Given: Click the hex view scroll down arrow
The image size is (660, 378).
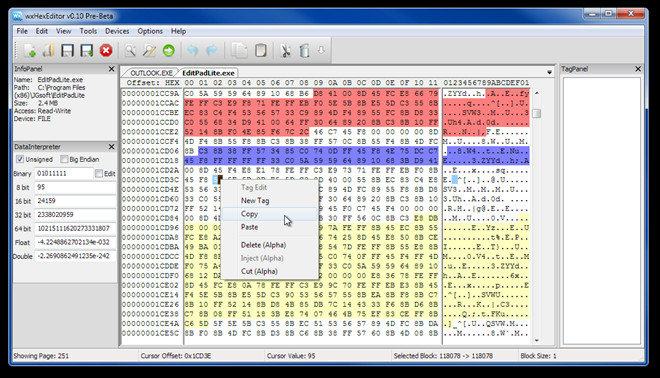Looking at the screenshot, I should [x=537, y=340].
